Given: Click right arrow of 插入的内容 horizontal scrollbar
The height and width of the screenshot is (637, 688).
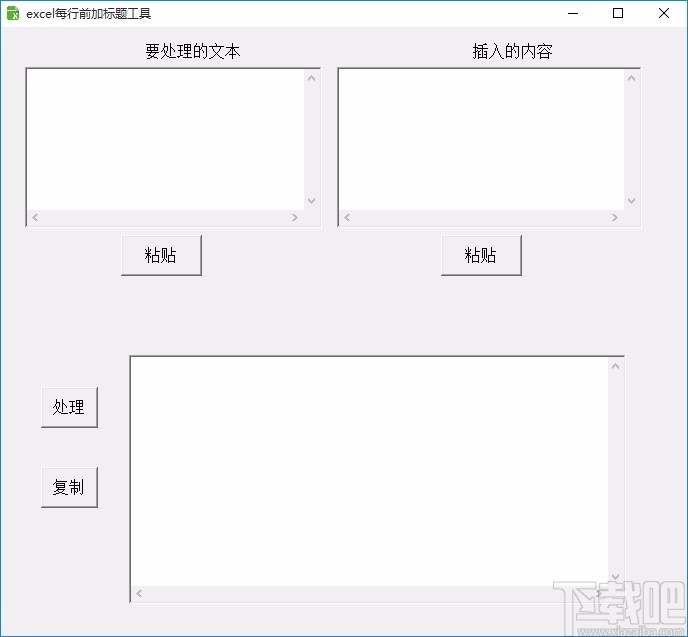Looking at the screenshot, I should click(615, 218).
